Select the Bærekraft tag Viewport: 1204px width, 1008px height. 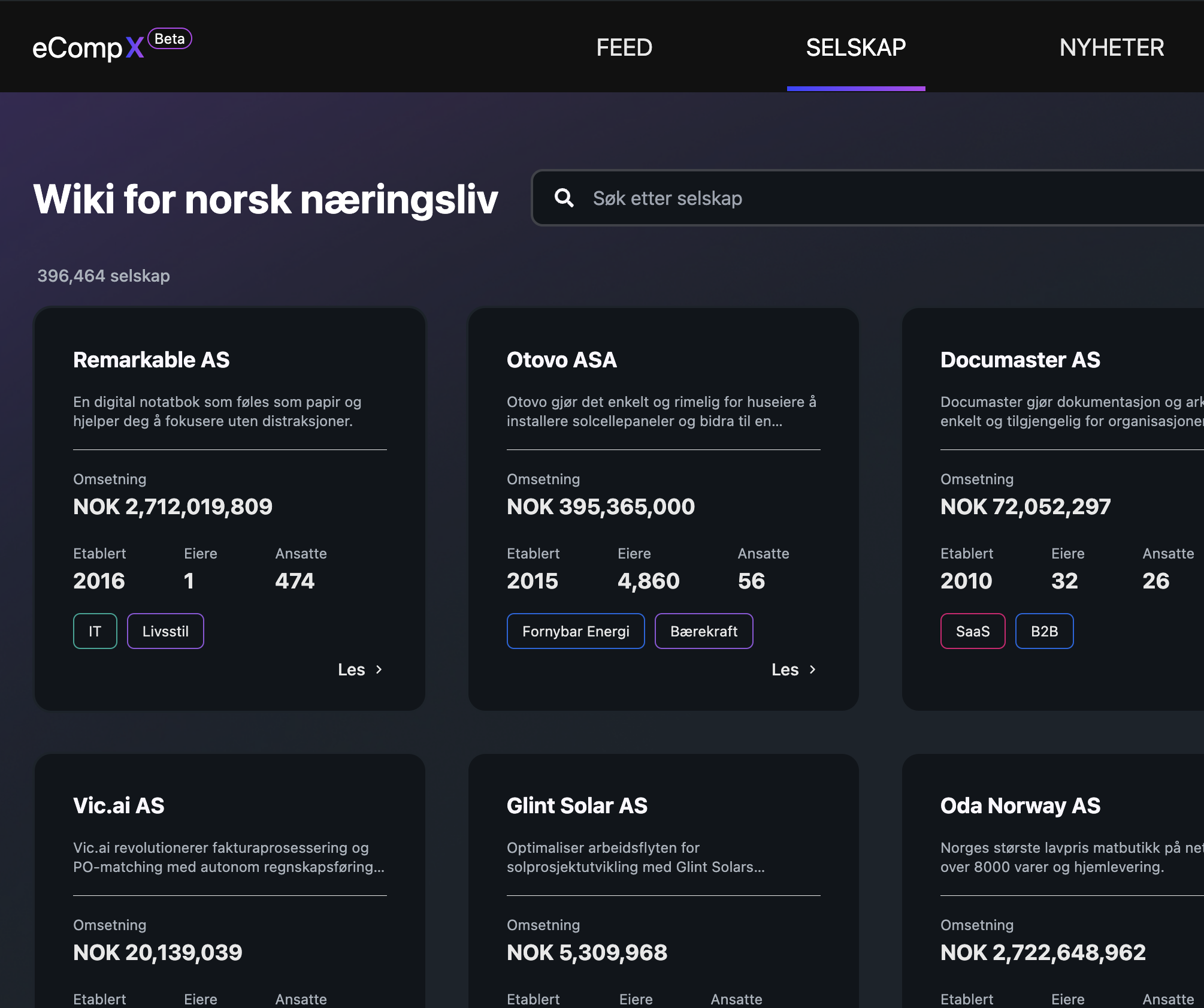coord(704,631)
